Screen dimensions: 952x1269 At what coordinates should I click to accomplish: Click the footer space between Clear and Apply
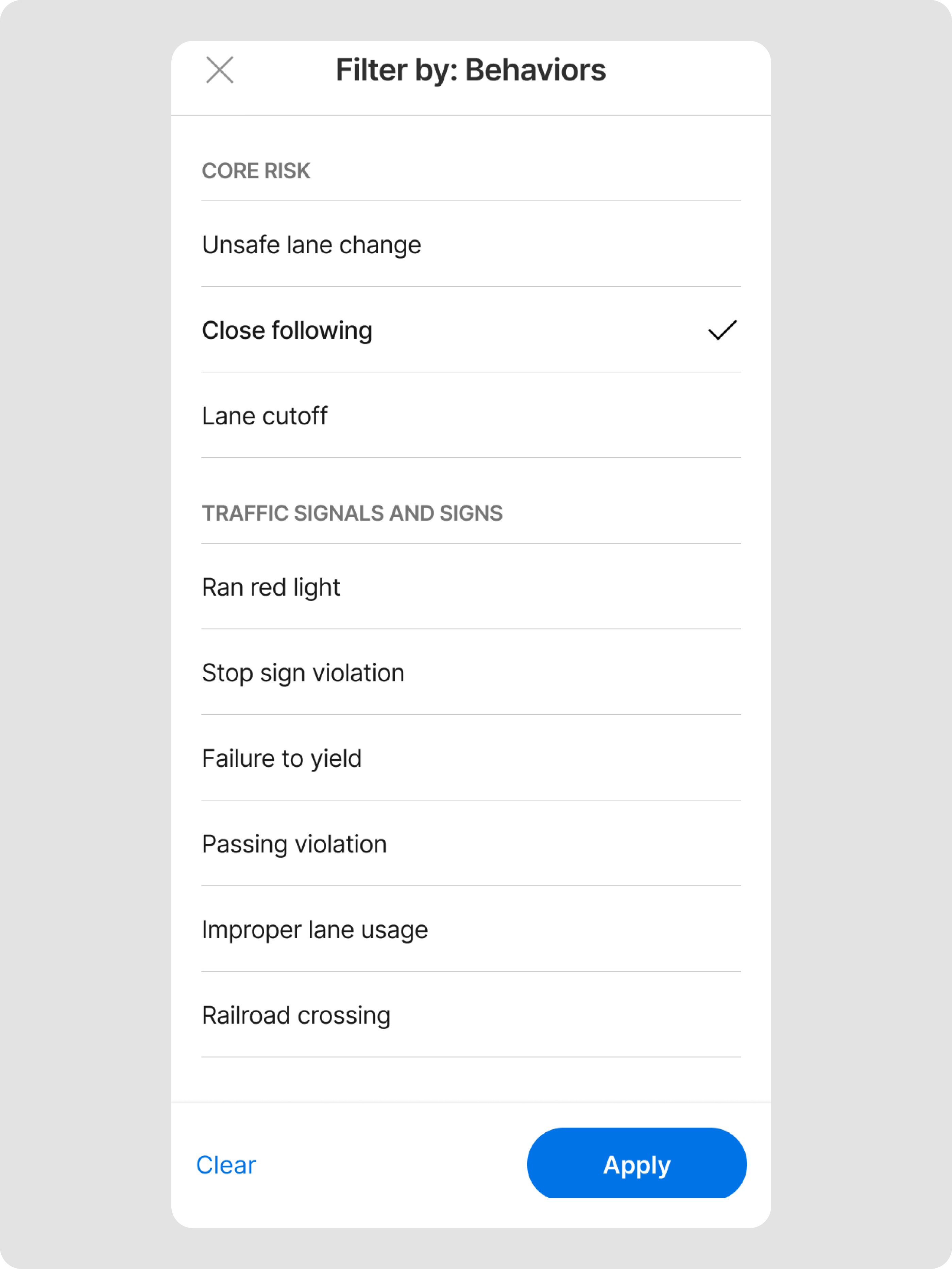coord(390,1165)
